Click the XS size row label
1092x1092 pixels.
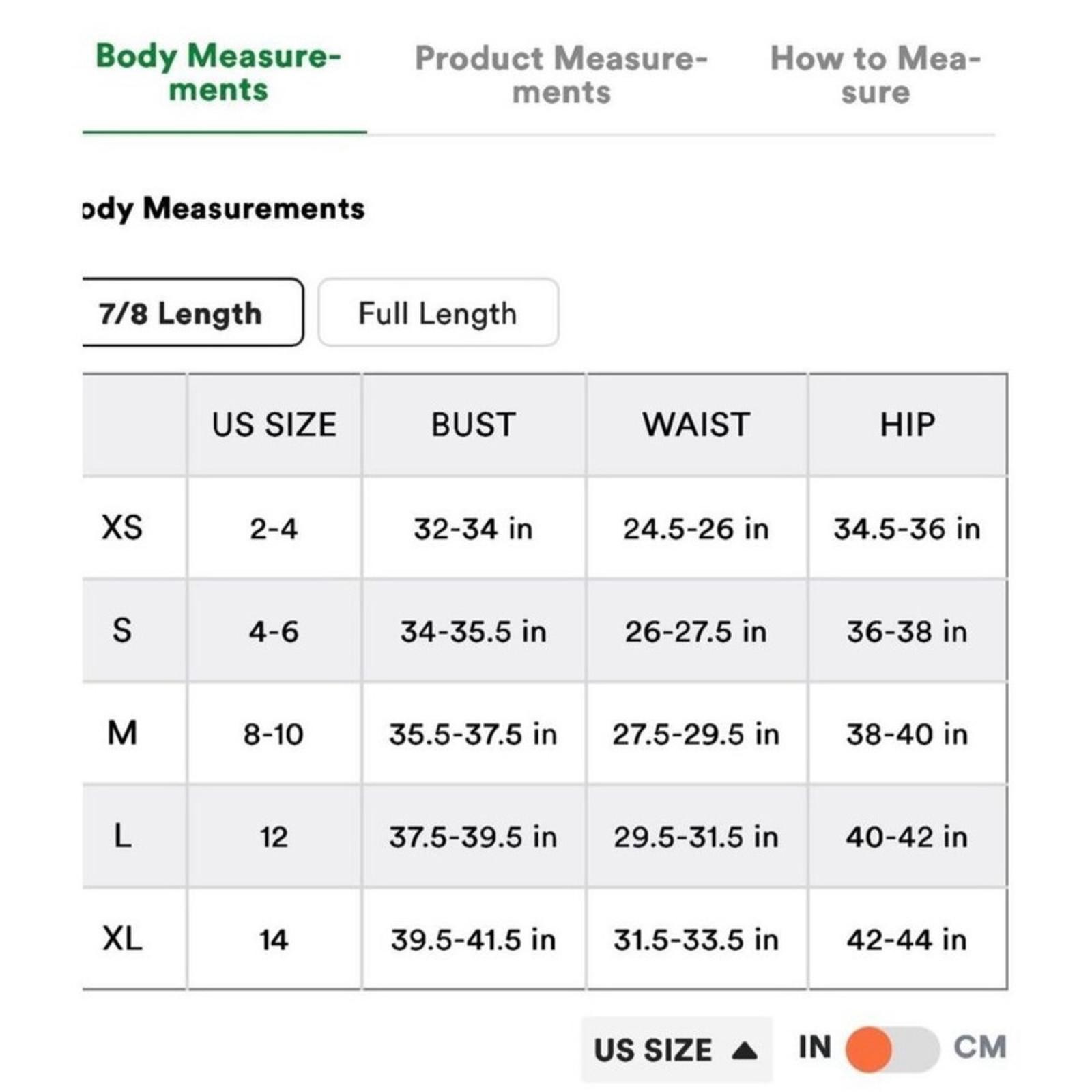pyautogui.click(x=123, y=528)
